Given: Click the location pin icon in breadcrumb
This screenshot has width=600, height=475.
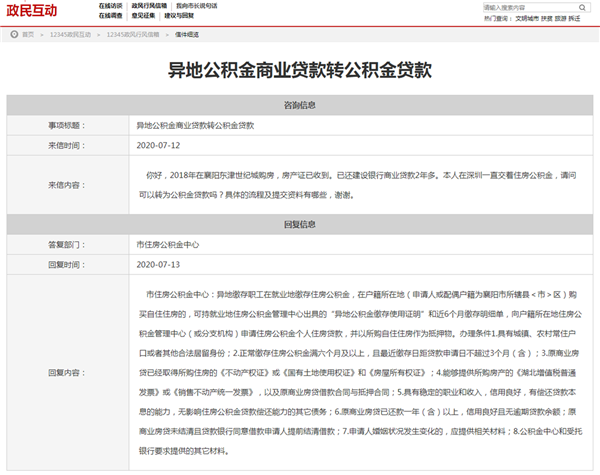Looking at the screenshot, I should click(14, 34).
